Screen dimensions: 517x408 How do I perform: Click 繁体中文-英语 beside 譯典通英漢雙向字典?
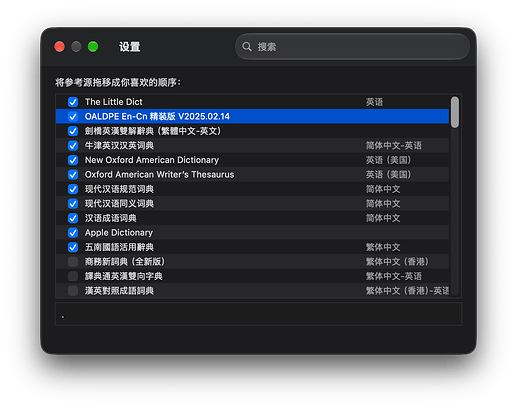pyautogui.click(x=394, y=276)
